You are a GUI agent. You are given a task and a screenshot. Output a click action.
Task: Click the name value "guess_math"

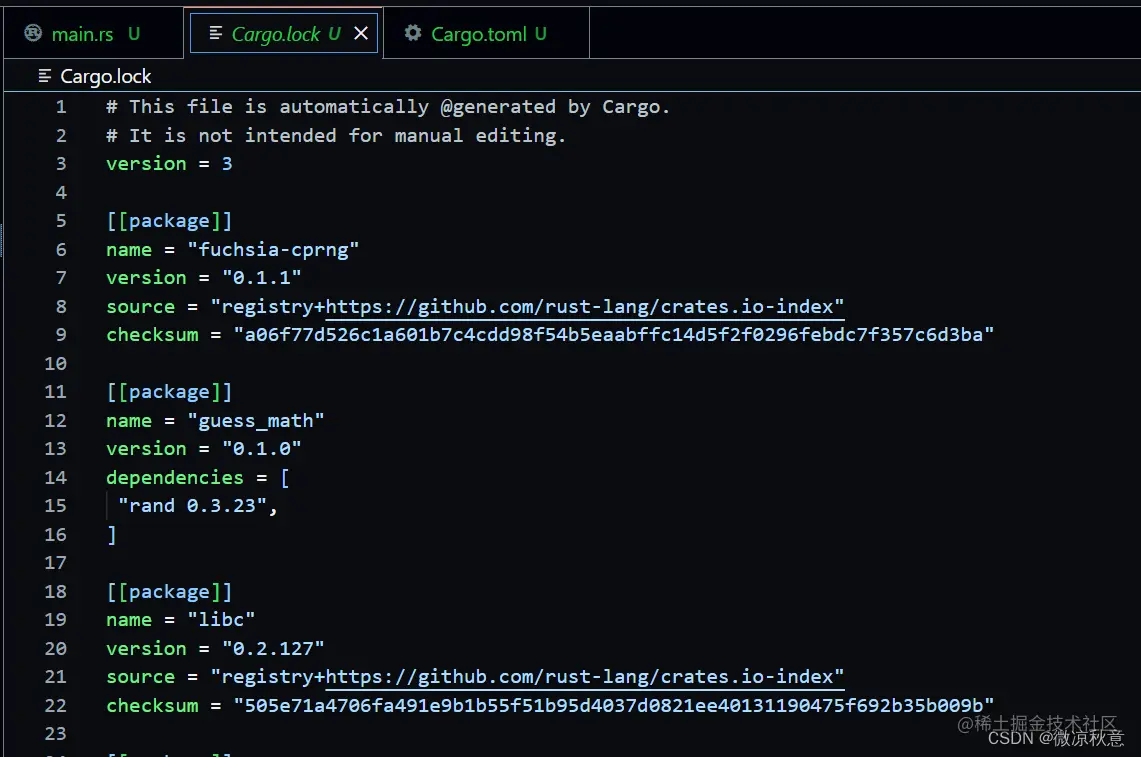click(255, 421)
